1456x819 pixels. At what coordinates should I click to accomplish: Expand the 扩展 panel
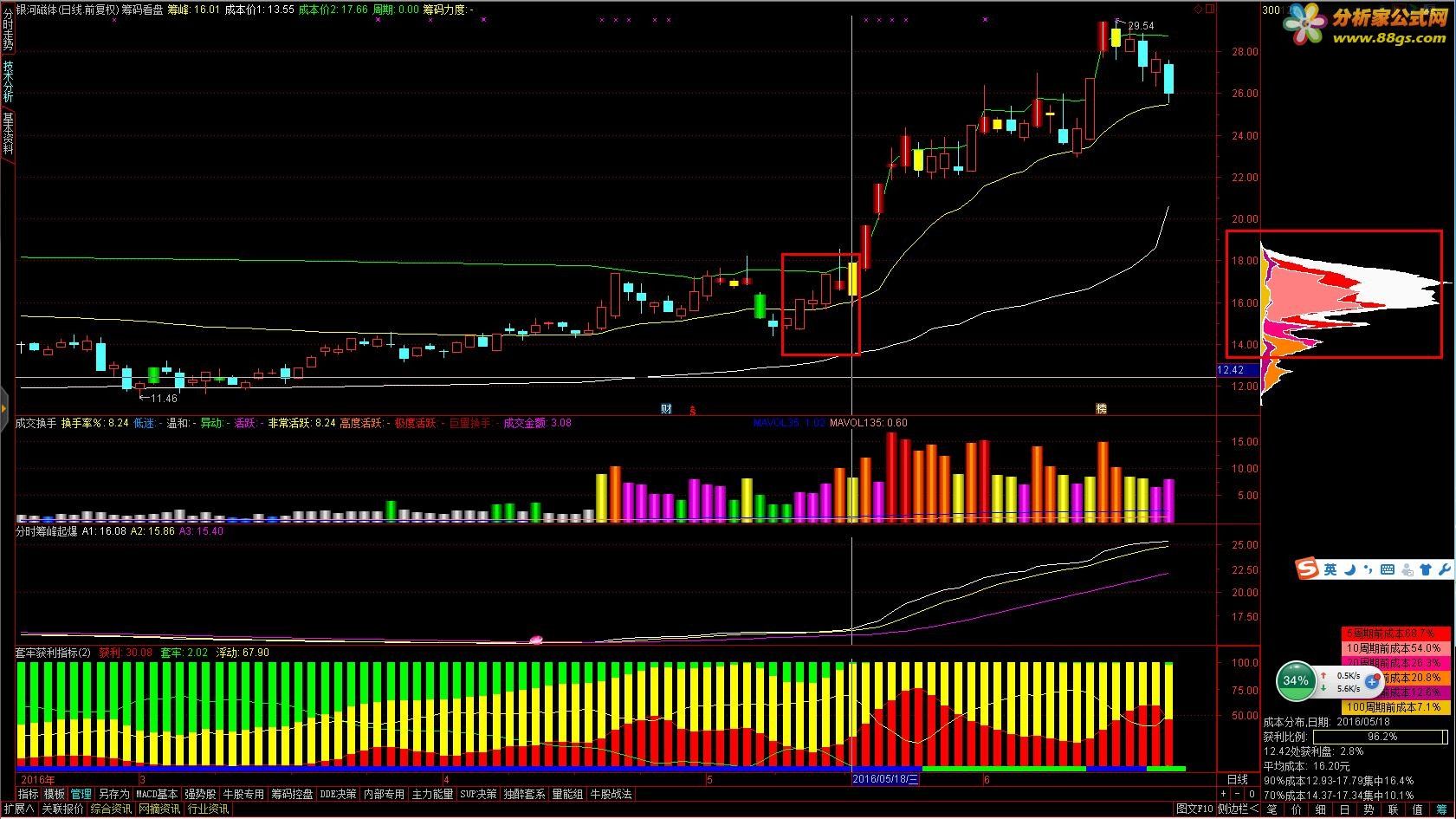[18, 809]
